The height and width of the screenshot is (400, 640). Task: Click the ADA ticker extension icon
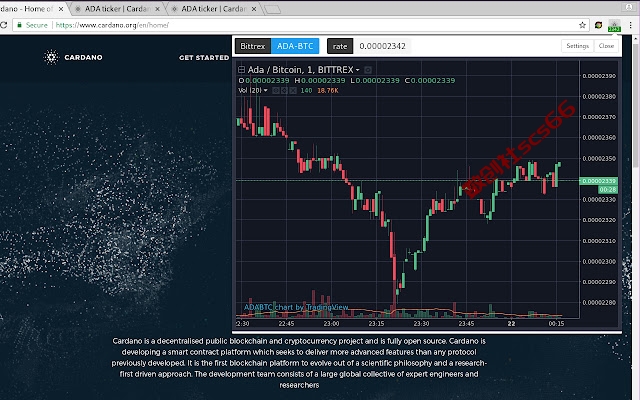(x=614, y=25)
